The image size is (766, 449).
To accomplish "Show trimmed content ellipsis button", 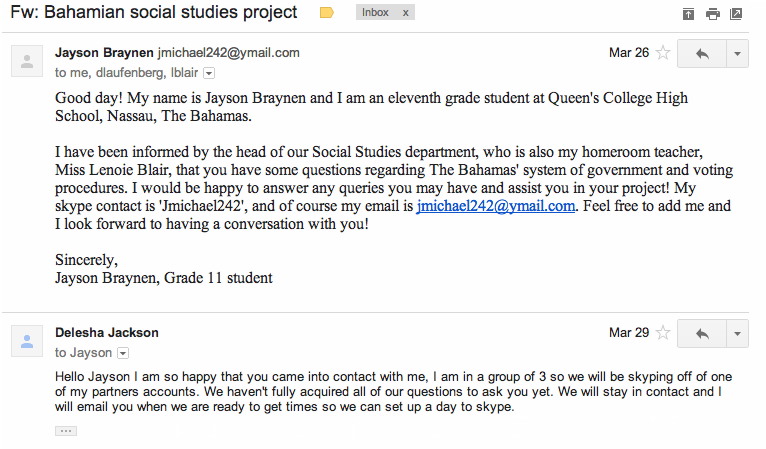I will 66,431.
